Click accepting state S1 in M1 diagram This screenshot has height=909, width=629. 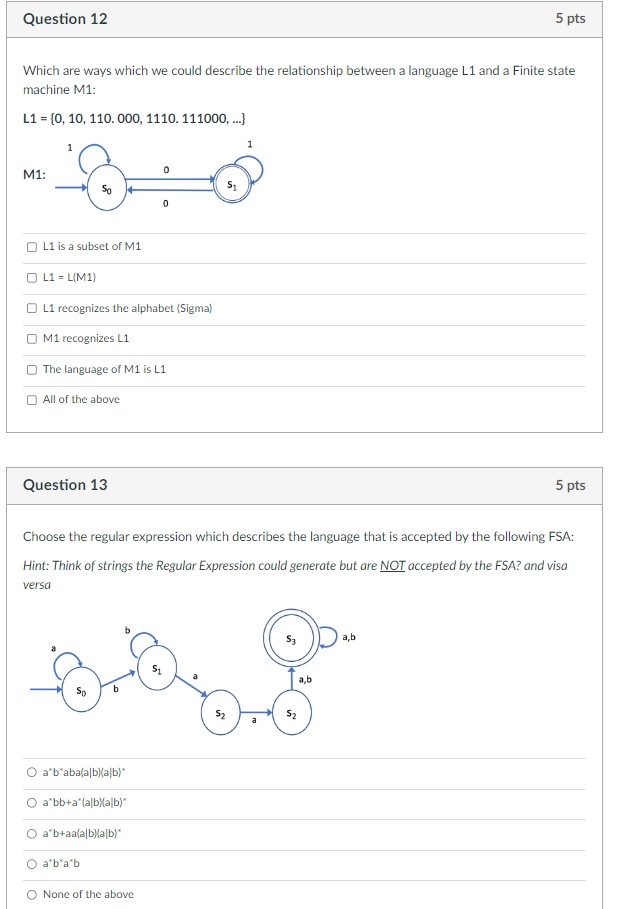click(x=232, y=184)
